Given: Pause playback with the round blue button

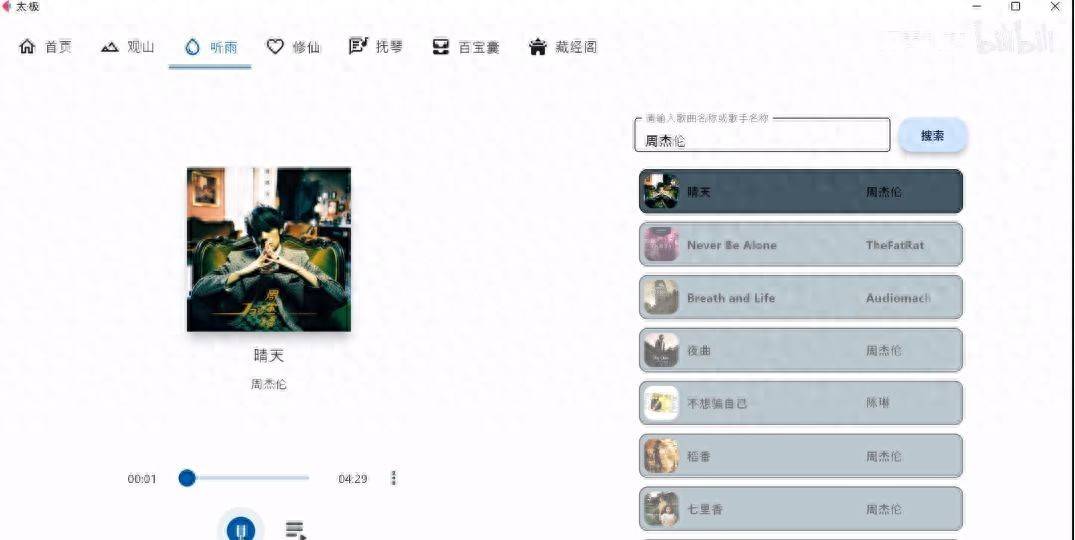Looking at the screenshot, I should (x=241, y=529).
